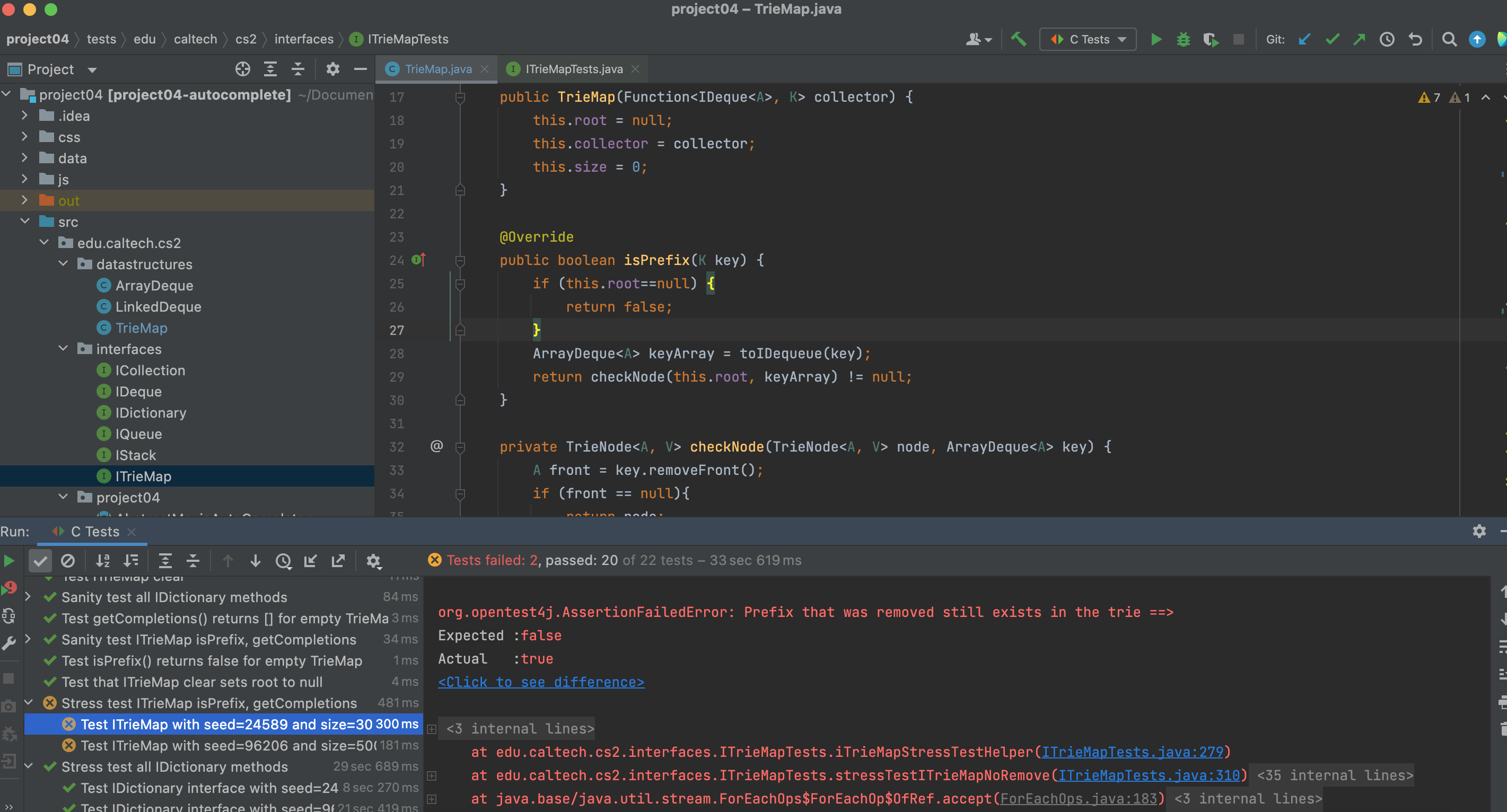Click the Build hammer icon
The height and width of the screenshot is (812, 1507).
click(1019, 39)
